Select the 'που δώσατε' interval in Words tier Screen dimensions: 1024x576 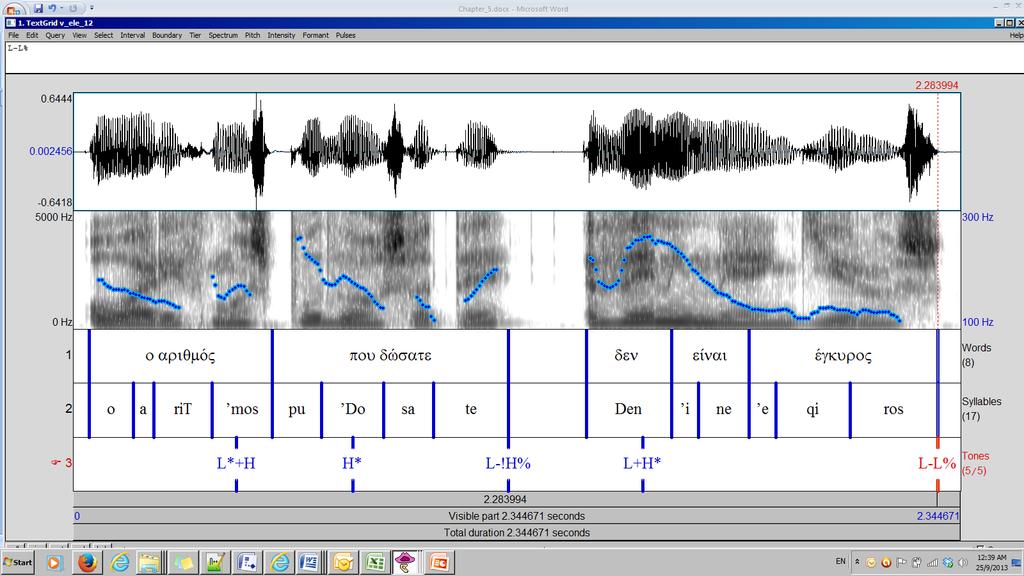coord(390,356)
